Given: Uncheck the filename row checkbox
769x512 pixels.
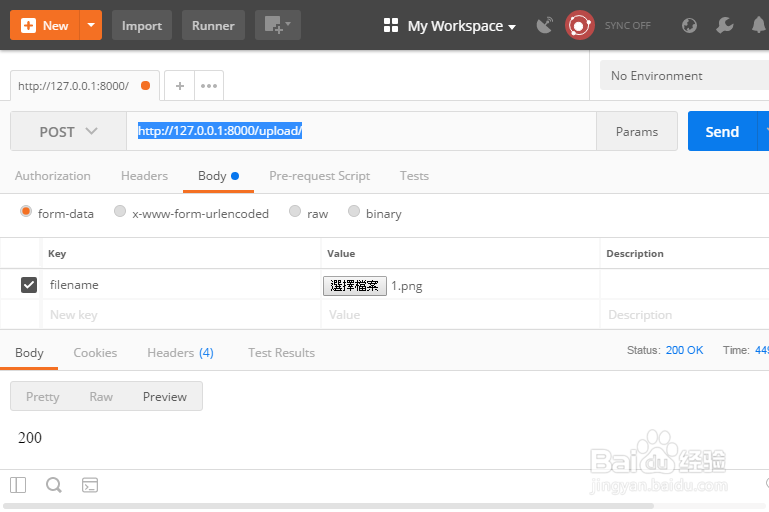Looking at the screenshot, I should point(29,284).
